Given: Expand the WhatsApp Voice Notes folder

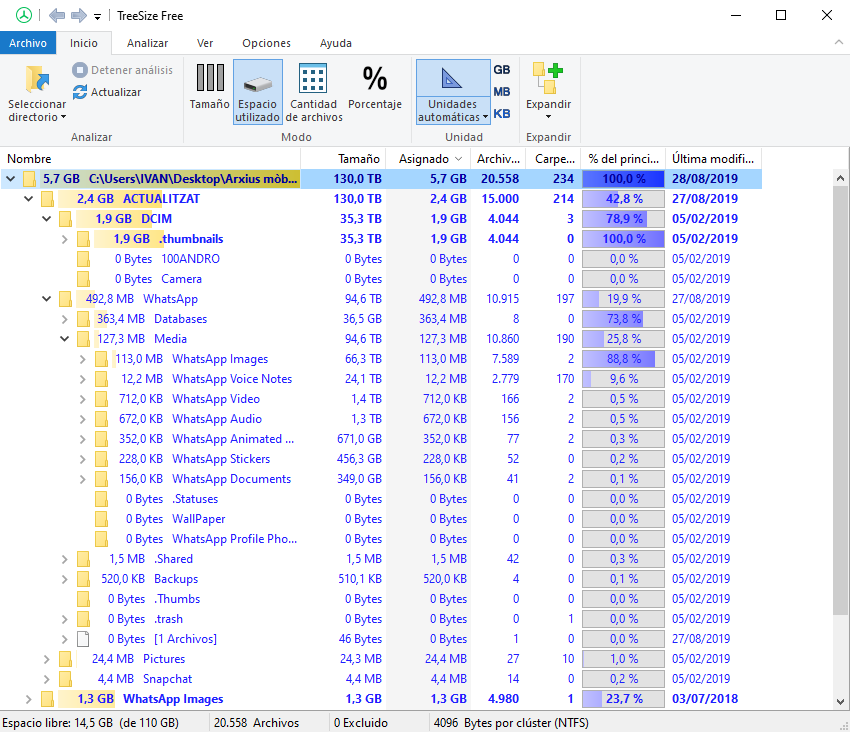Looking at the screenshot, I should click(82, 379).
